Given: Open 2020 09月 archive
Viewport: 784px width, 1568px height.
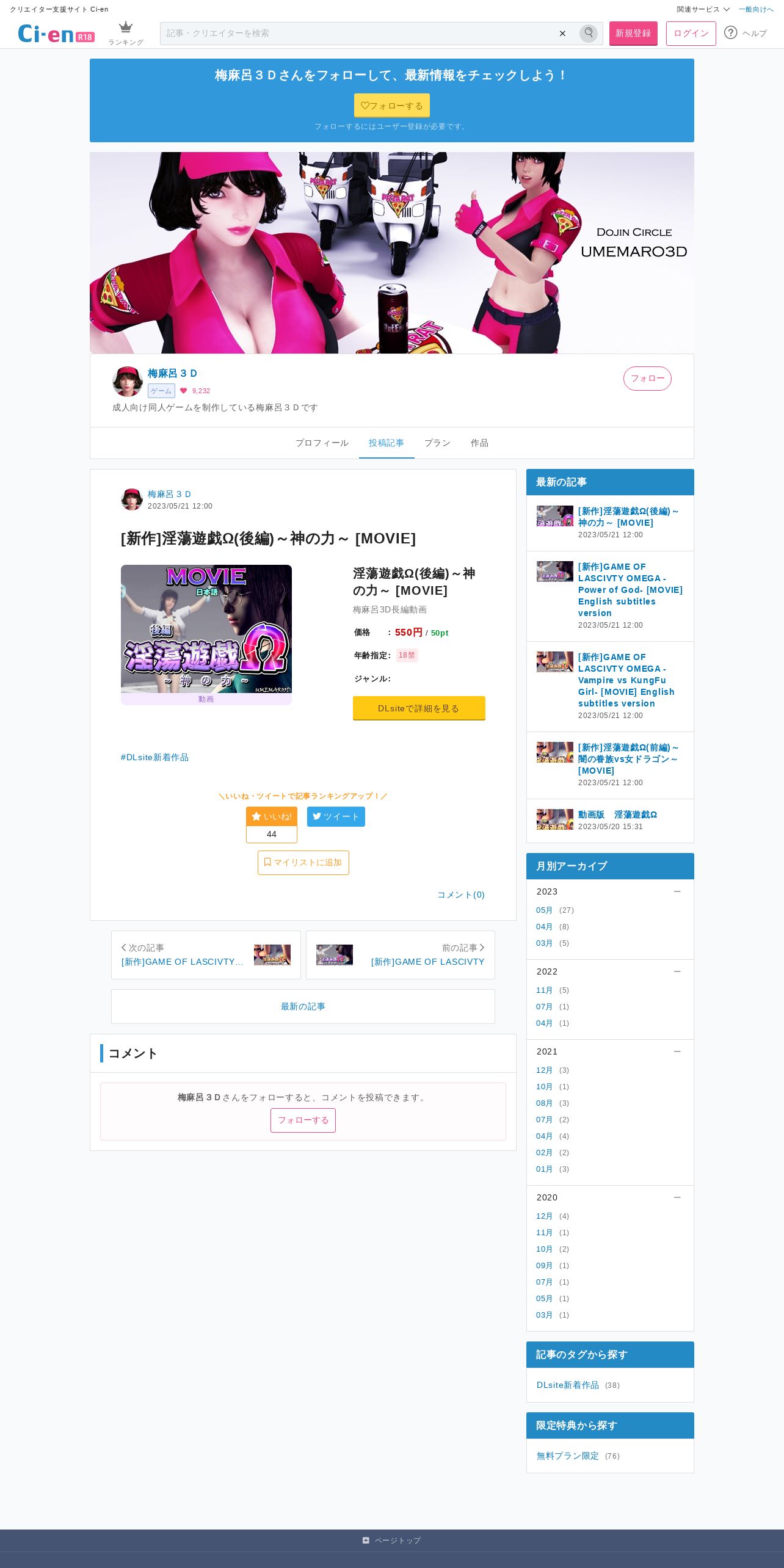Looking at the screenshot, I should click(544, 1266).
